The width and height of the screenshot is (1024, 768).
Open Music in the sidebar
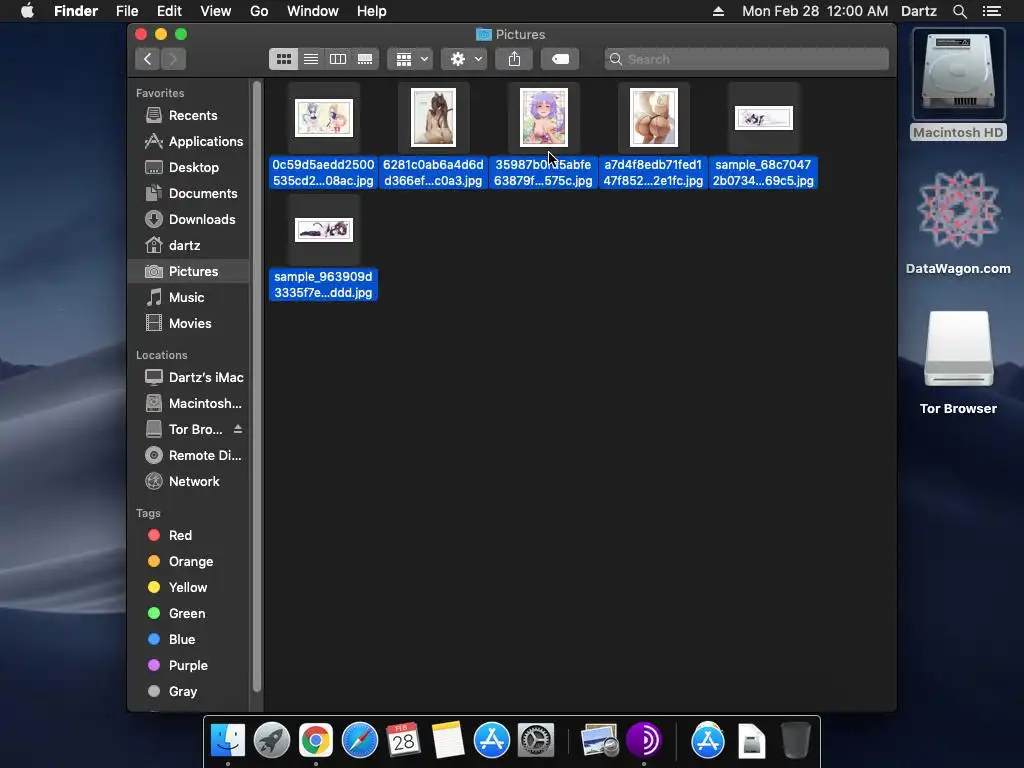(189, 297)
